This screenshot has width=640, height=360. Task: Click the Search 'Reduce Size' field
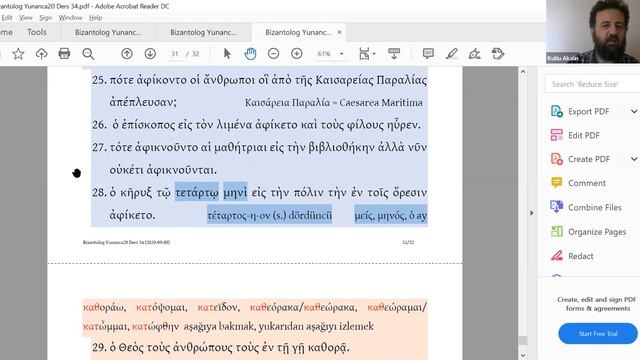(593, 84)
